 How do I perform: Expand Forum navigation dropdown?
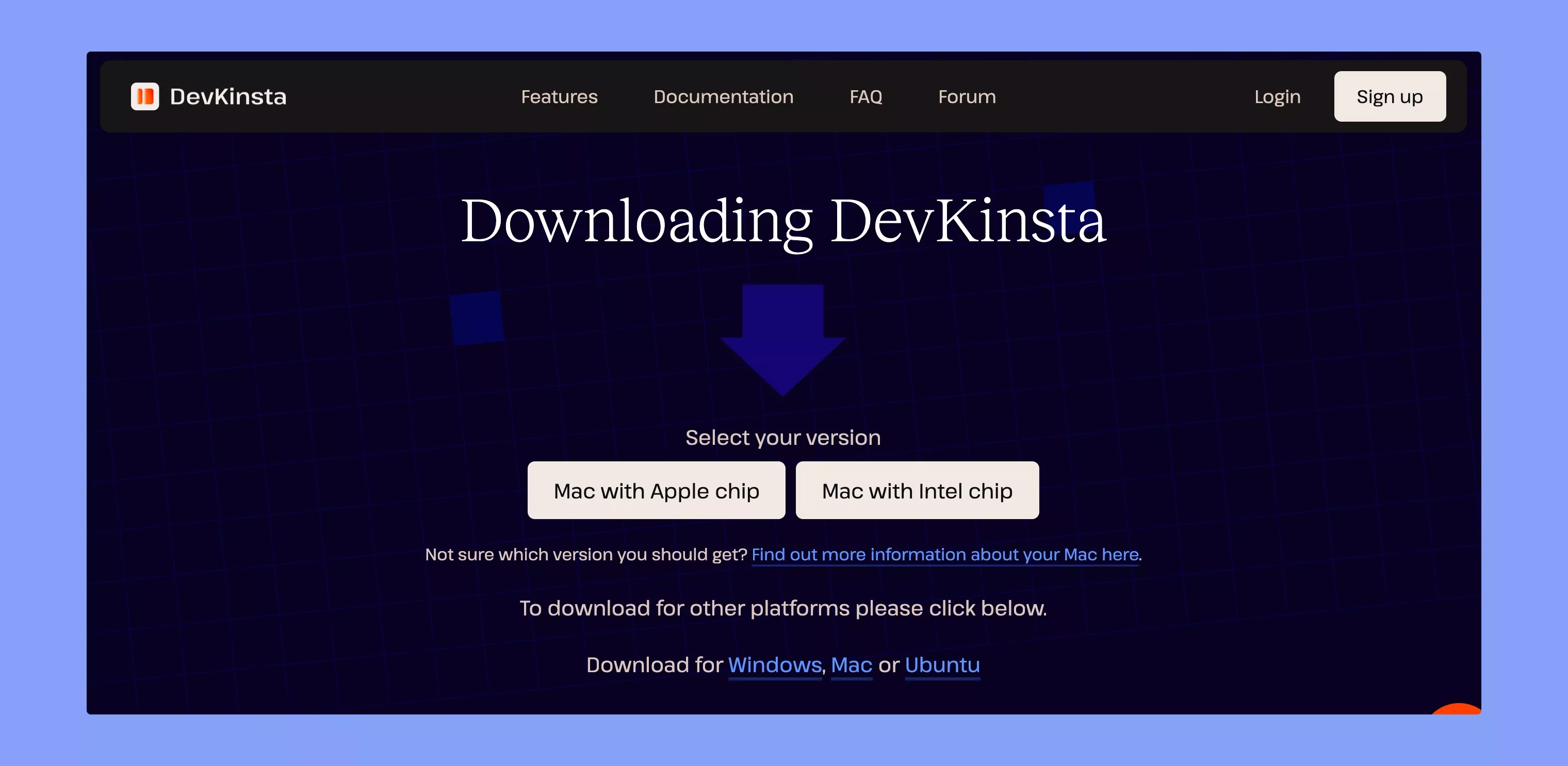coord(966,97)
